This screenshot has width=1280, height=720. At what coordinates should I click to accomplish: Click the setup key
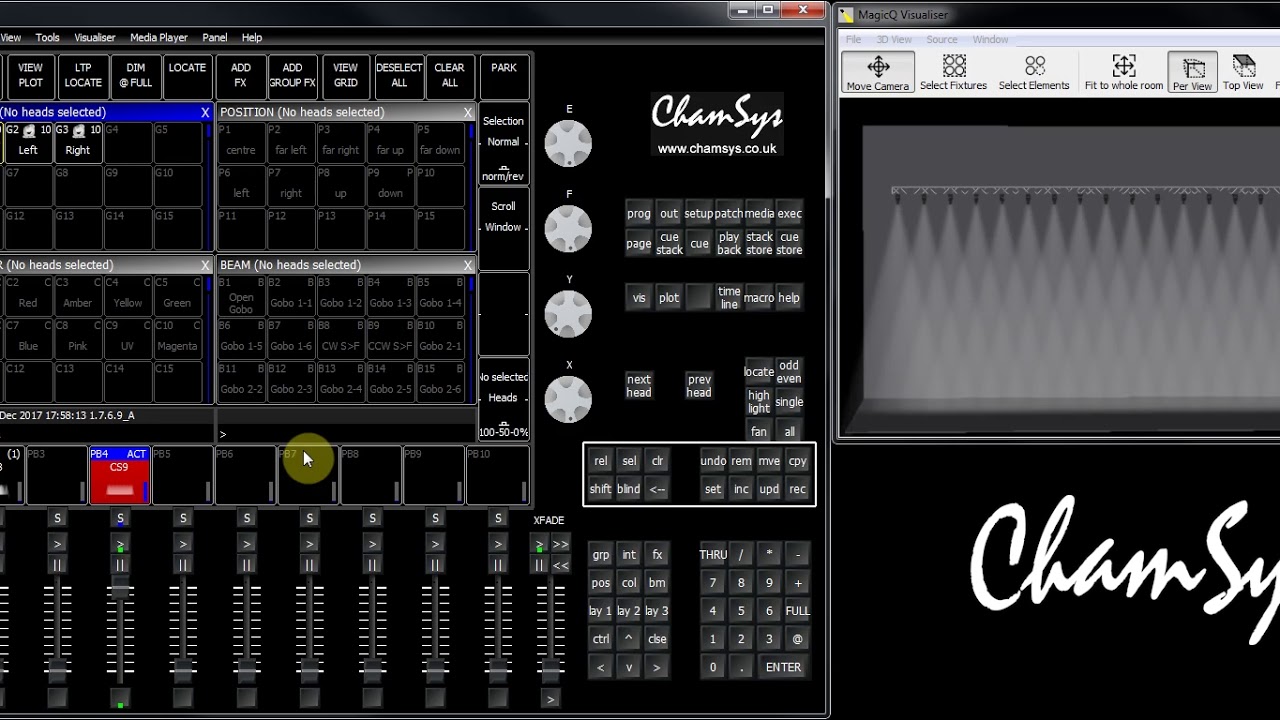pyautogui.click(x=699, y=213)
